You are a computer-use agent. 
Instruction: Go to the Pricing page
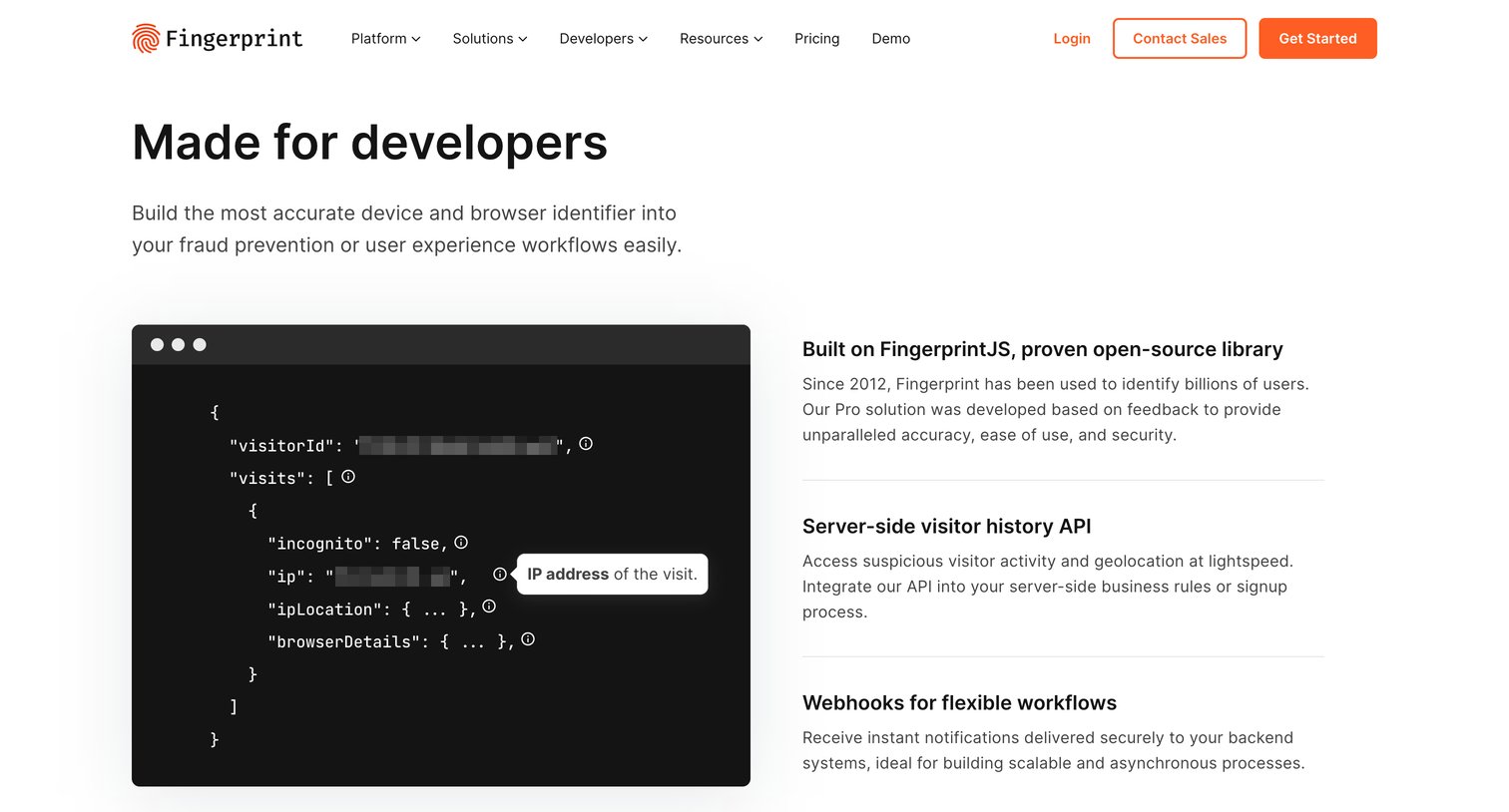pyautogui.click(x=817, y=39)
